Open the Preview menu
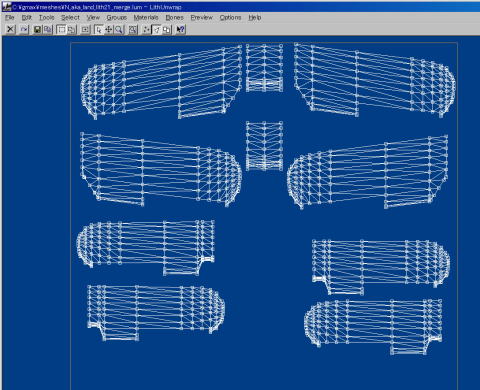Screen dimensions: 480x390 point(201,17)
